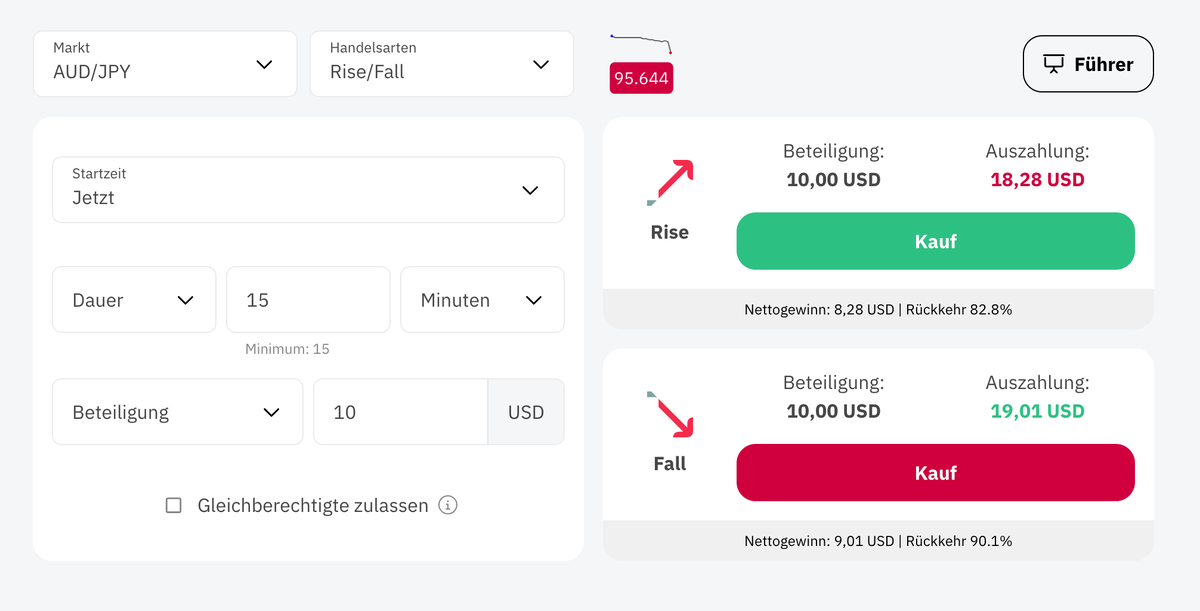The width and height of the screenshot is (1200, 611).
Task: Click the Fall arrow icon
Action: click(x=670, y=414)
